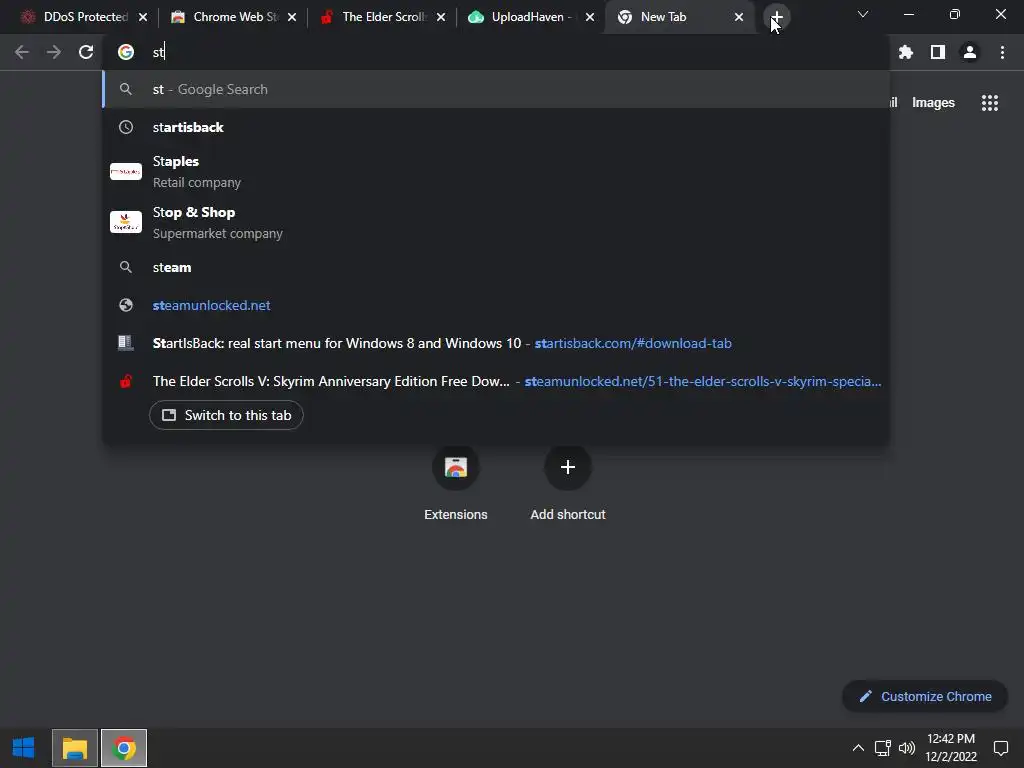
Task: Open Skyrim Anniversary Edition suggestion
Action: (496, 381)
